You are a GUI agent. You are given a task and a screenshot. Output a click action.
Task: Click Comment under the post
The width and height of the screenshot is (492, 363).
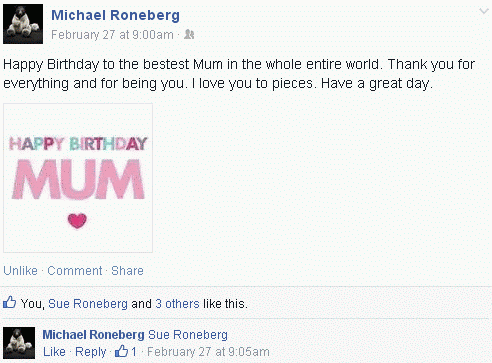(75, 270)
